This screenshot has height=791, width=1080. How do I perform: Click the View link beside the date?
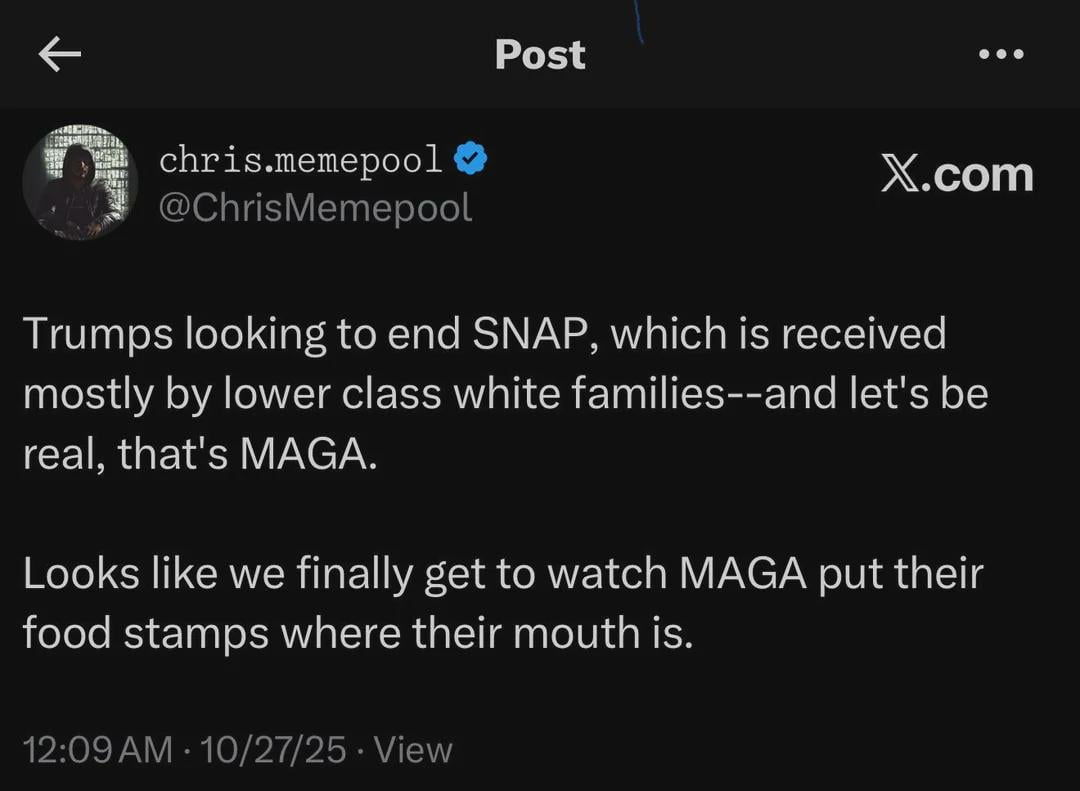click(412, 749)
